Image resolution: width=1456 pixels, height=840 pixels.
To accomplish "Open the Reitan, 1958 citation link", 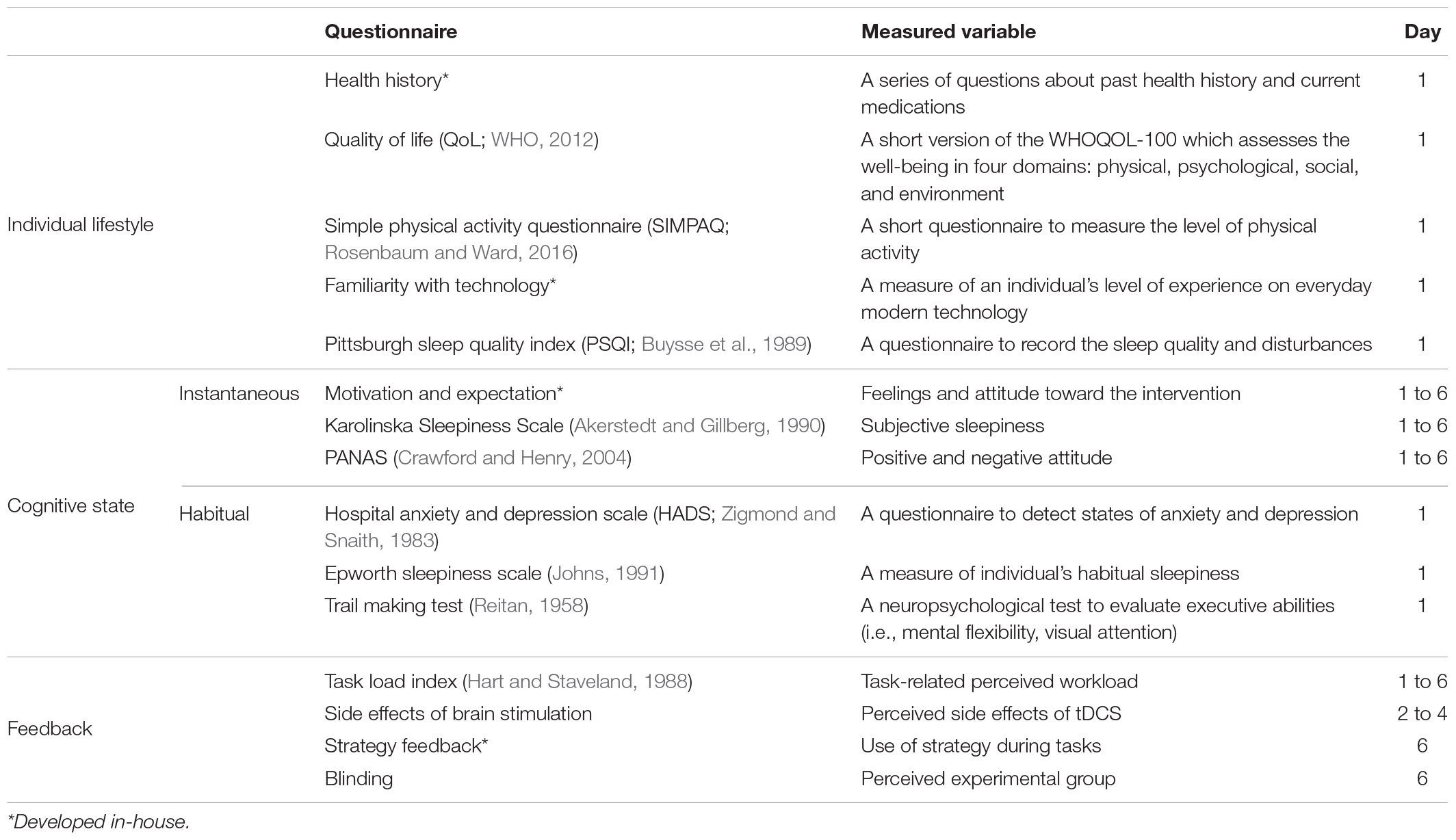I will [528, 606].
